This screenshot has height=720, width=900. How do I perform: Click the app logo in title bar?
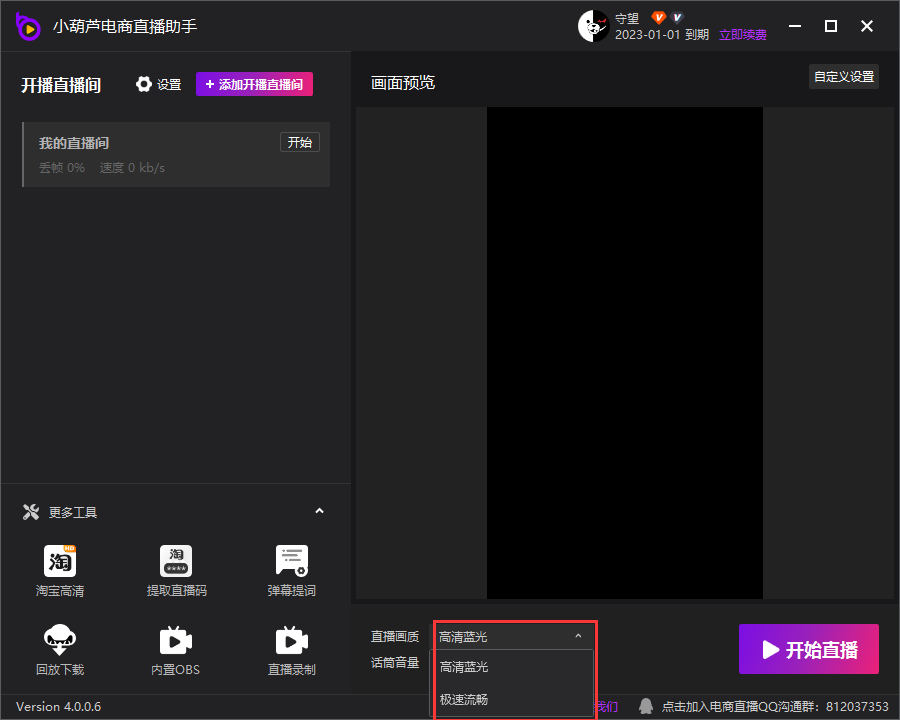28,26
